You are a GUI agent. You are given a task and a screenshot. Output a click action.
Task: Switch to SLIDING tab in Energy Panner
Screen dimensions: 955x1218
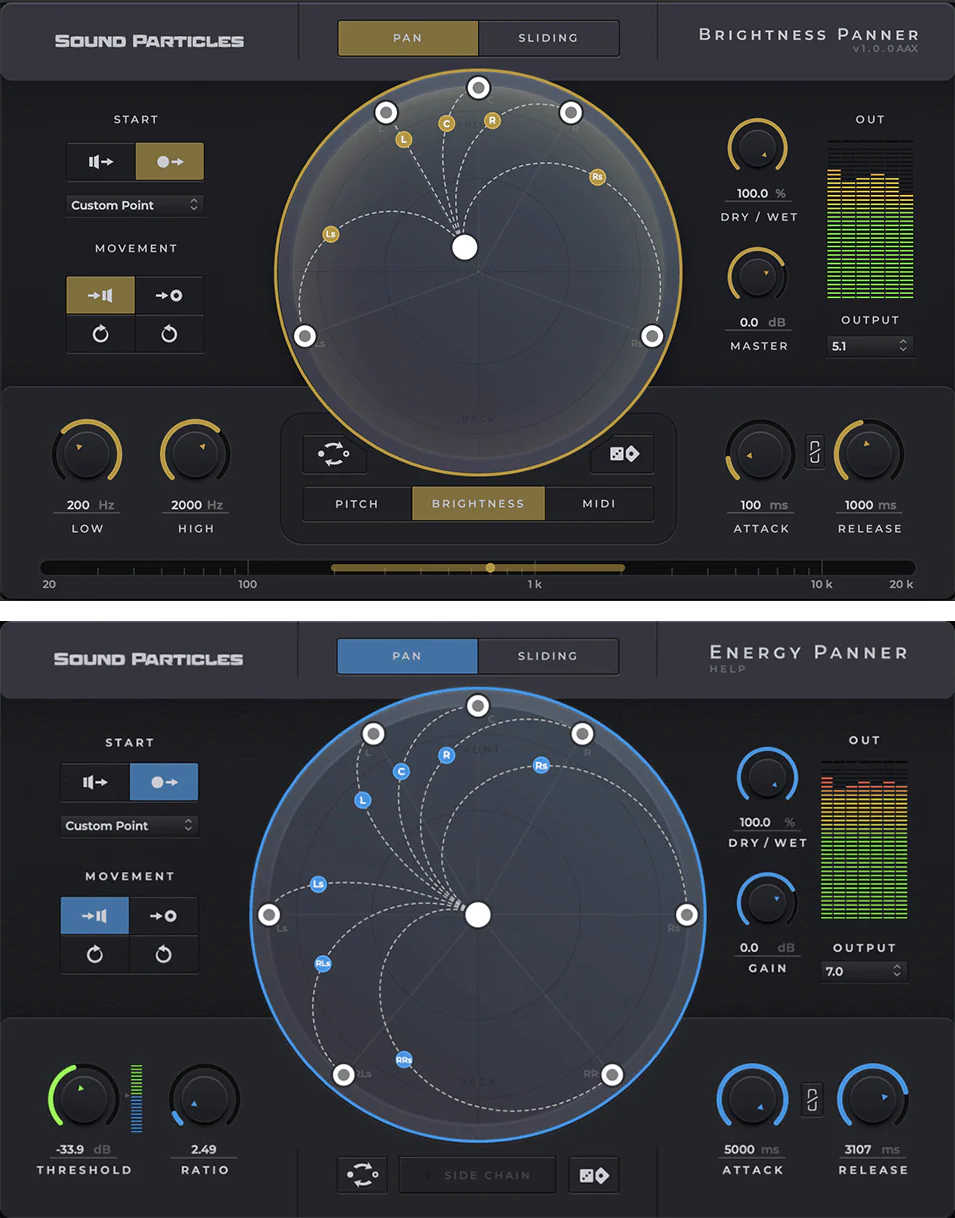pyautogui.click(x=547, y=656)
